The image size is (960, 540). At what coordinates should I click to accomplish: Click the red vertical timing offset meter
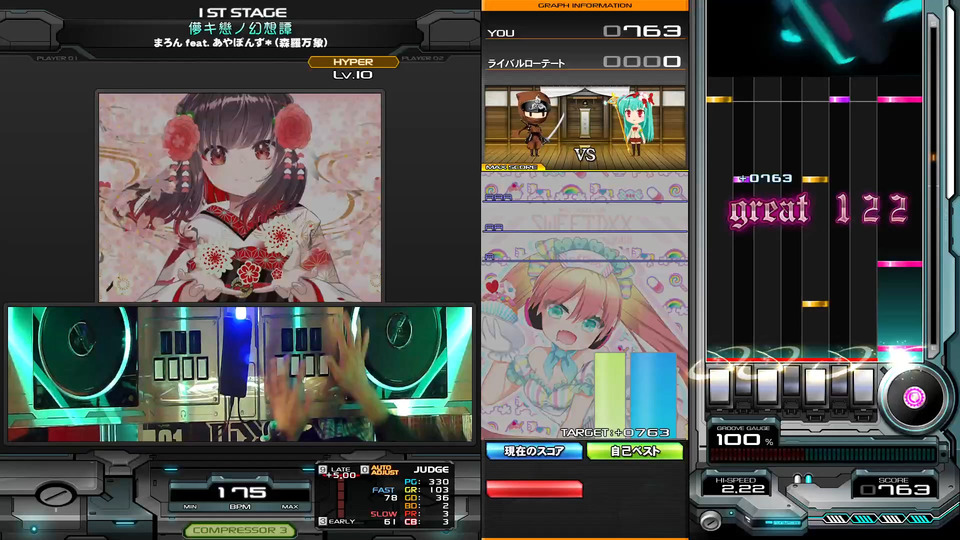point(341,498)
